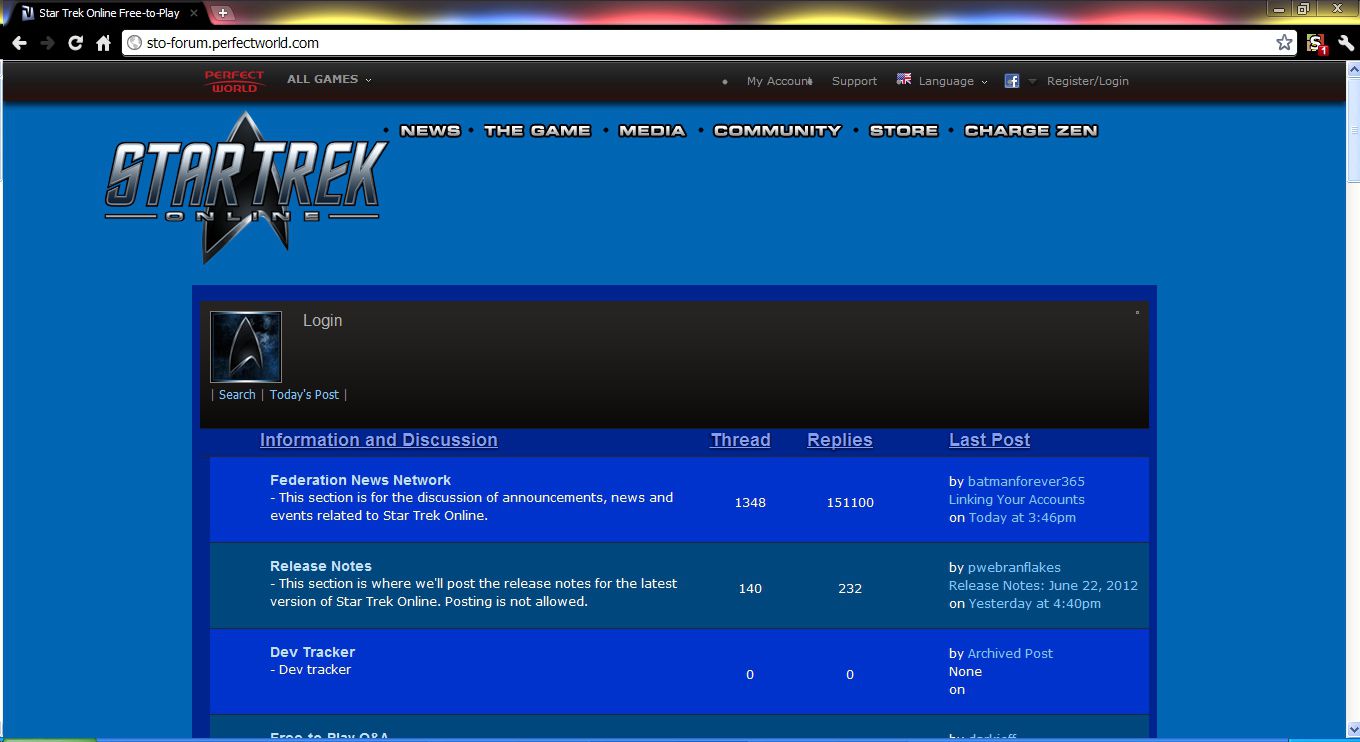This screenshot has height=742, width=1360.
Task: Click the Yesterday at 4:40pm timestamp
Action: [x=1035, y=603]
